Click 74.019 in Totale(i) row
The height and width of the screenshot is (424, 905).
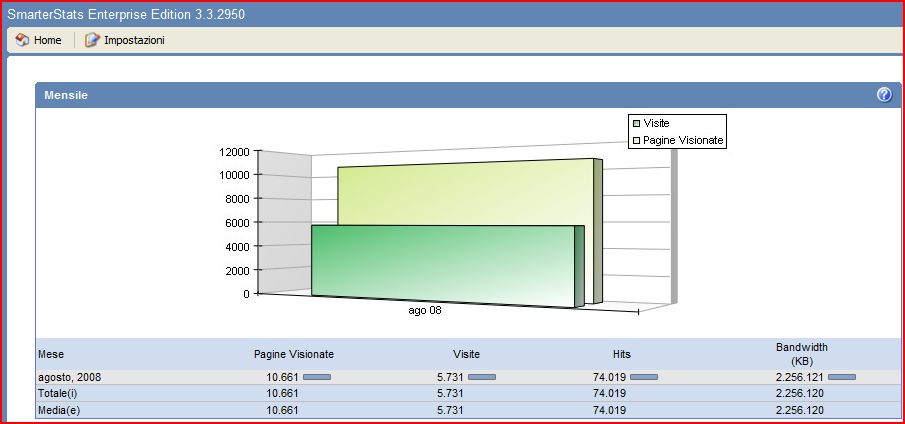tap(609, 393)
